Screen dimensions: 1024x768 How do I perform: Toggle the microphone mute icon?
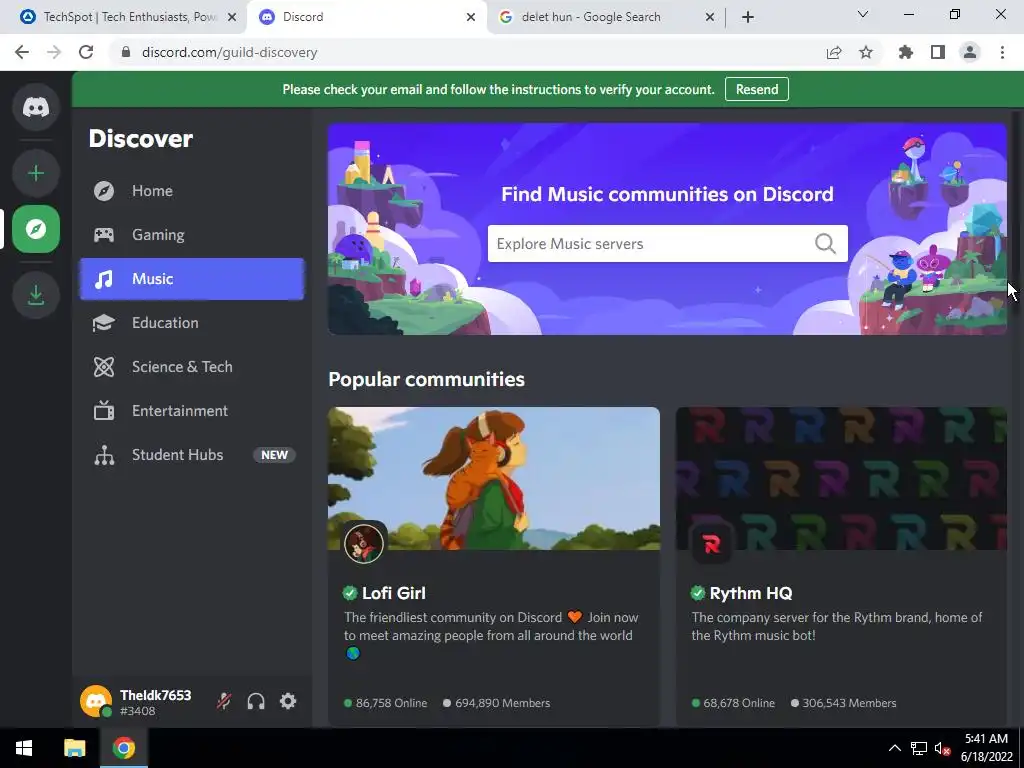[224, 701]
